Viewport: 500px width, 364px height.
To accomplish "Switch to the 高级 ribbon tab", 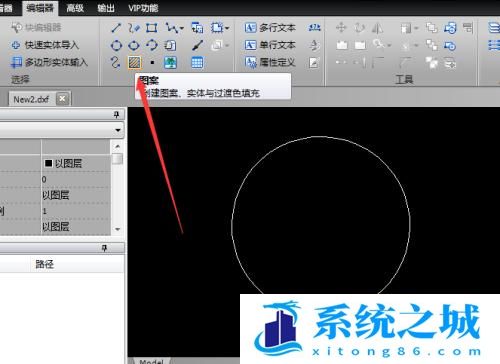I will pos(75,8).
